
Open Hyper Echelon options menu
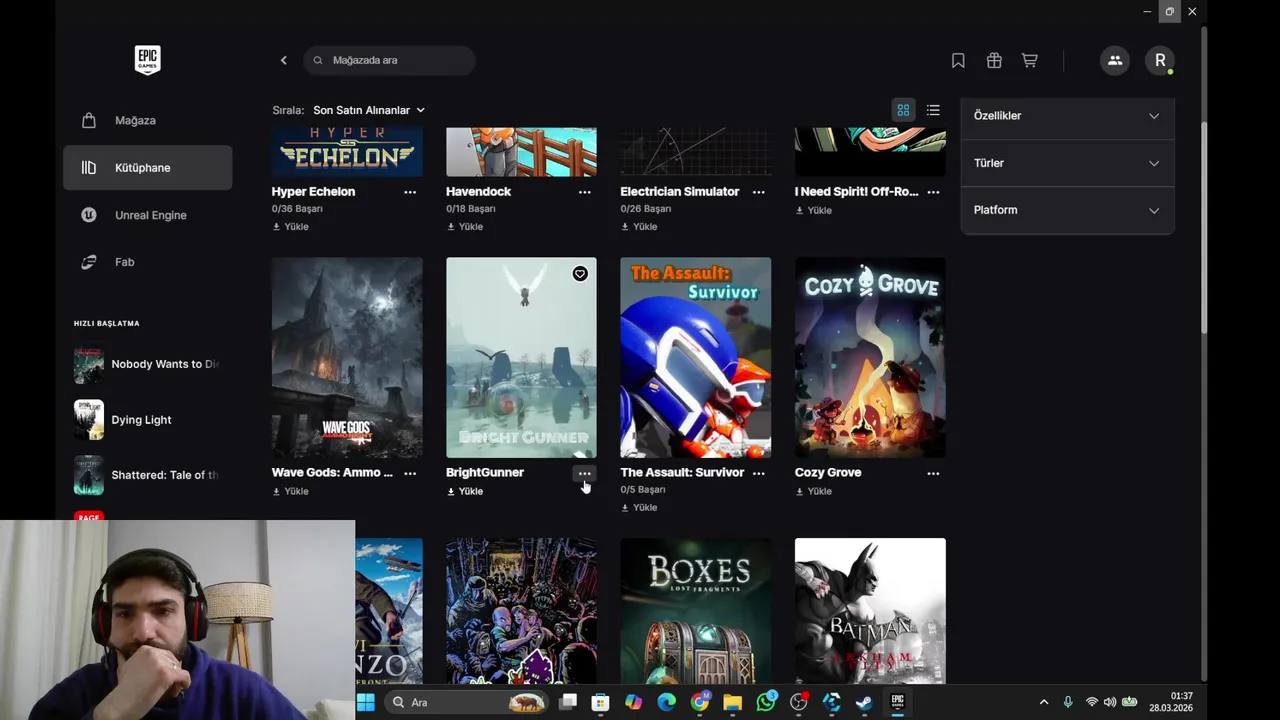coord(410,192)
